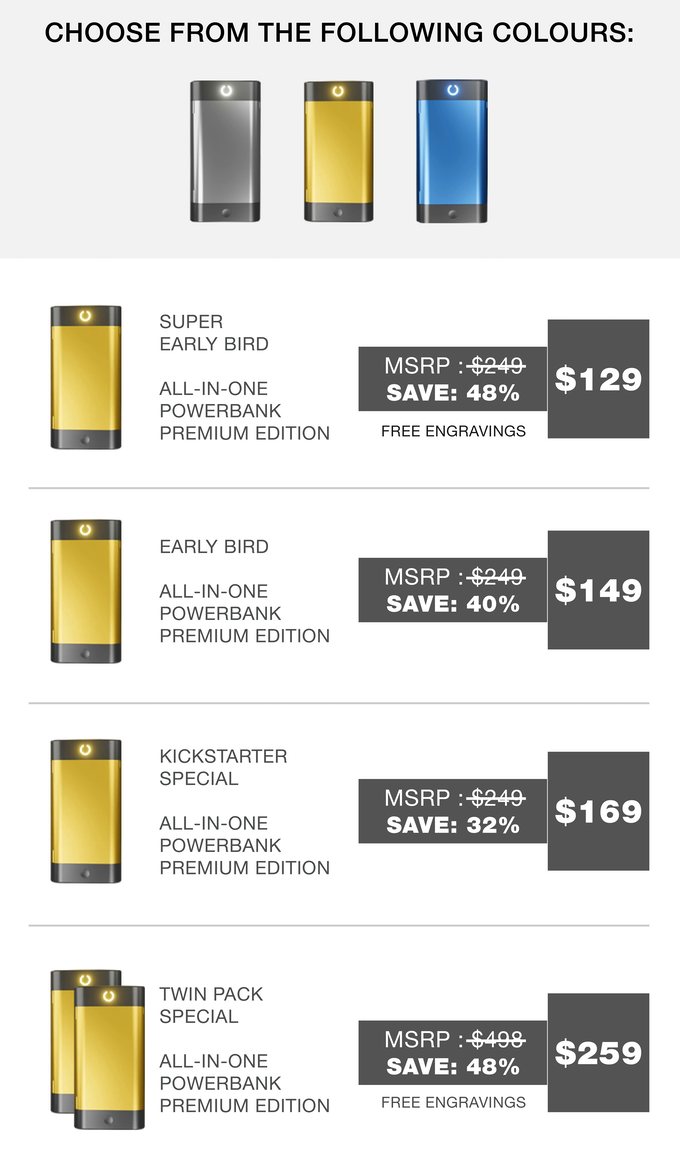680x1154 pixels.
Task: Choose the $259 twin pack price
Action: pyautogui.click(x=598, y=1052)
